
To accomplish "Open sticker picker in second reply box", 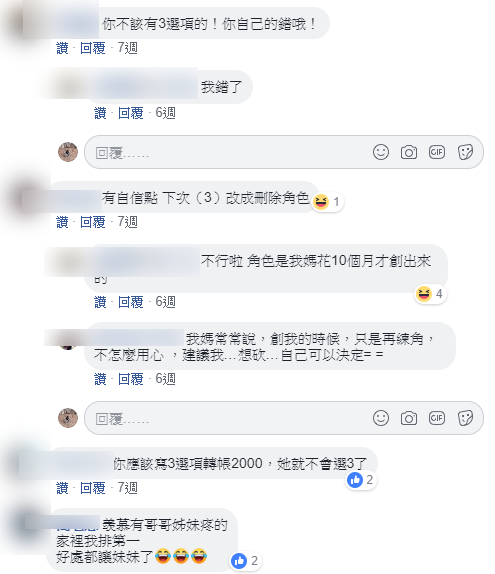I will coord(465,418).
